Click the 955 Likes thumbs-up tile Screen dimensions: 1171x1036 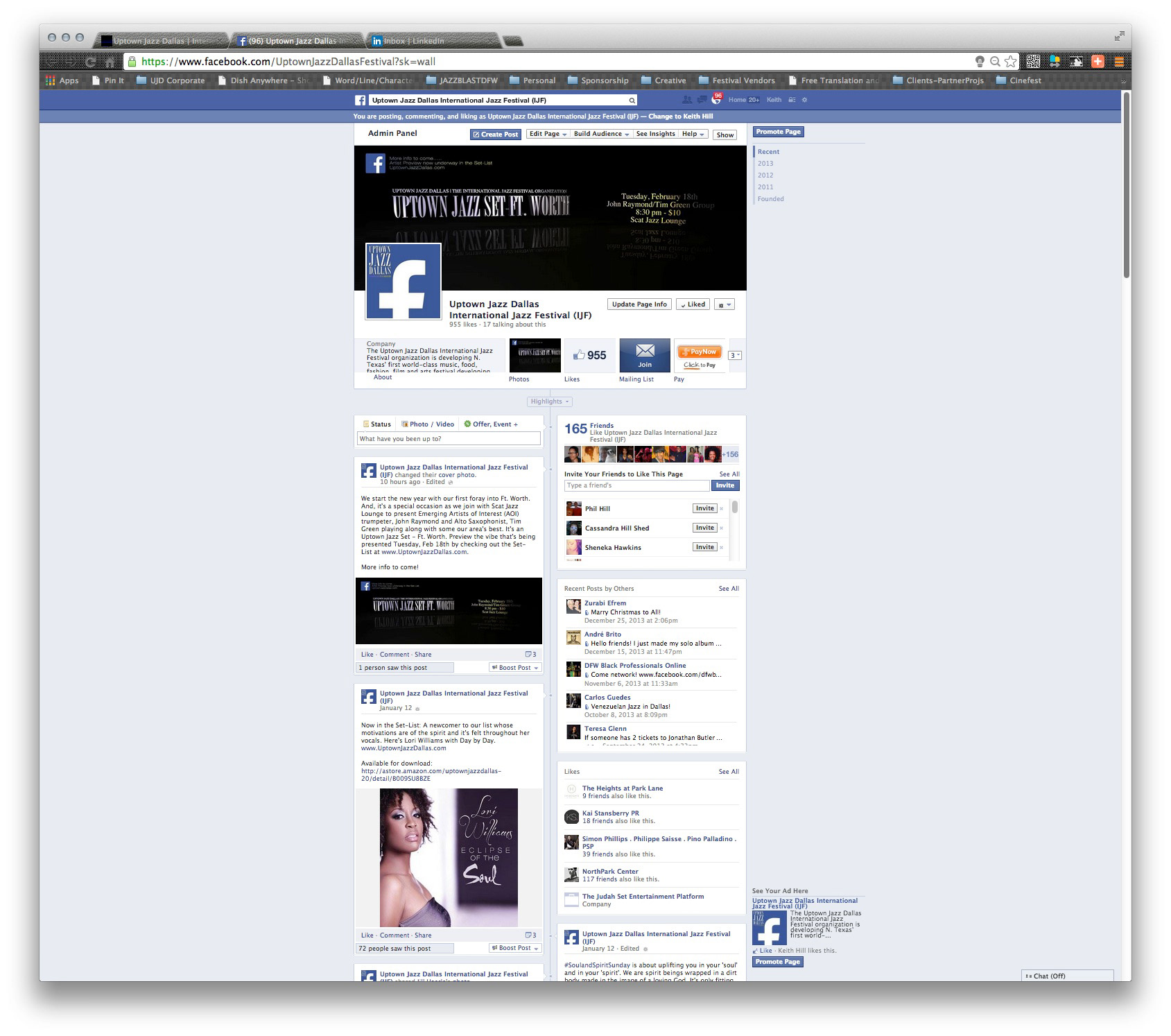(589, 356)
